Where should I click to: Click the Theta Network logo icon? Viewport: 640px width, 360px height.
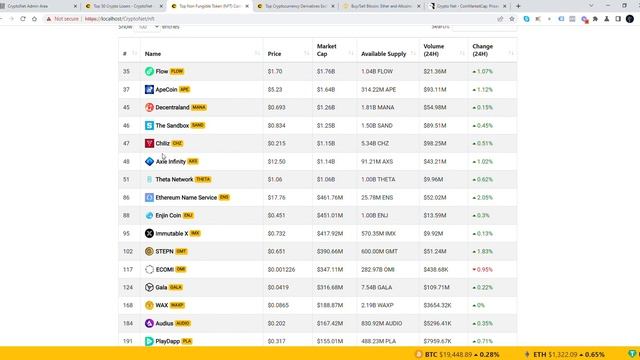[x=149, y=180]
